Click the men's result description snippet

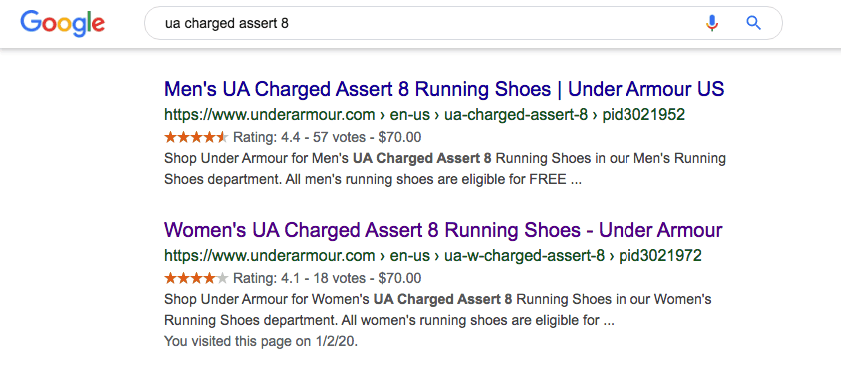[445, 169]
